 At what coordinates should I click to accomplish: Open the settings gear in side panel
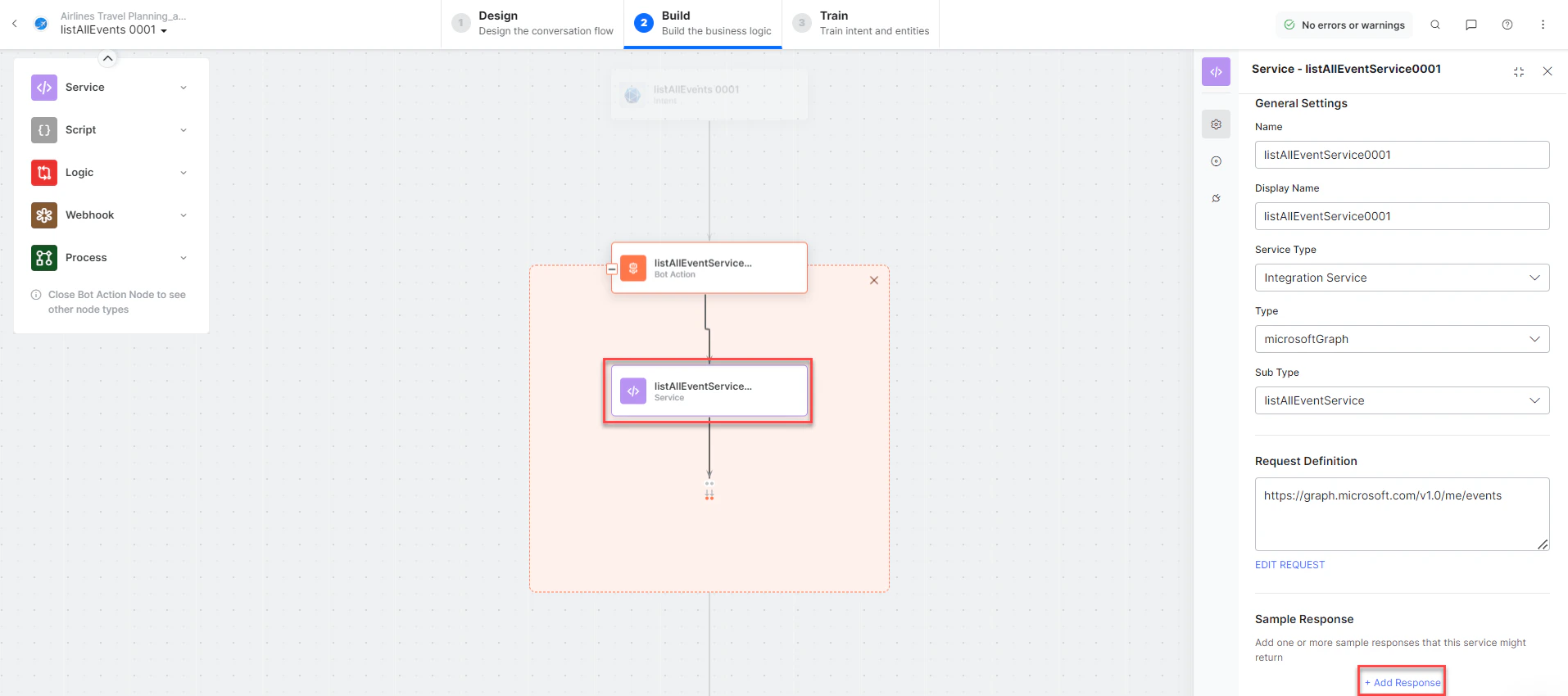[x=1217, y=124]
